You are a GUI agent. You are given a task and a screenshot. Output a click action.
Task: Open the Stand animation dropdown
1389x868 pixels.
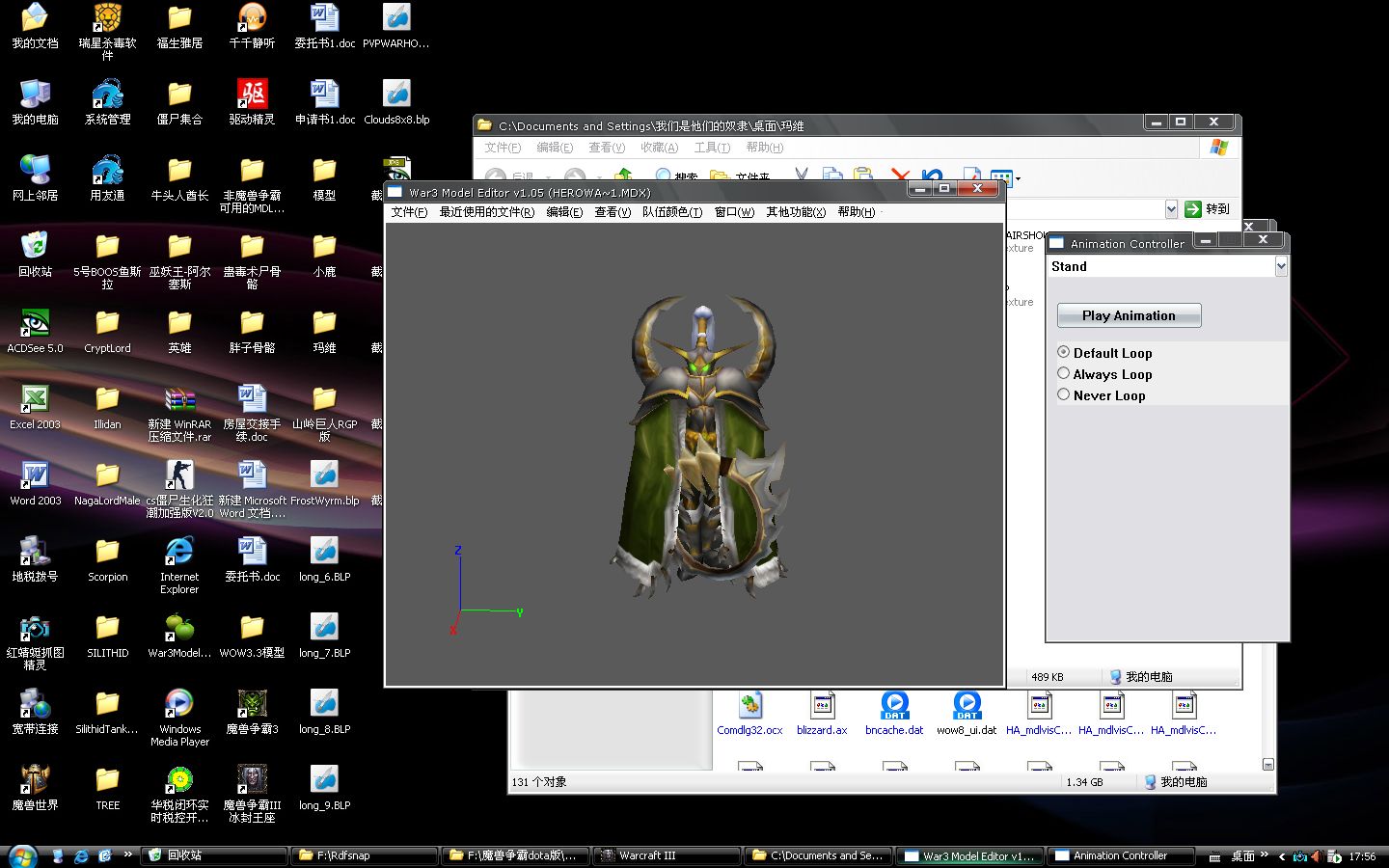(1281, 266)
